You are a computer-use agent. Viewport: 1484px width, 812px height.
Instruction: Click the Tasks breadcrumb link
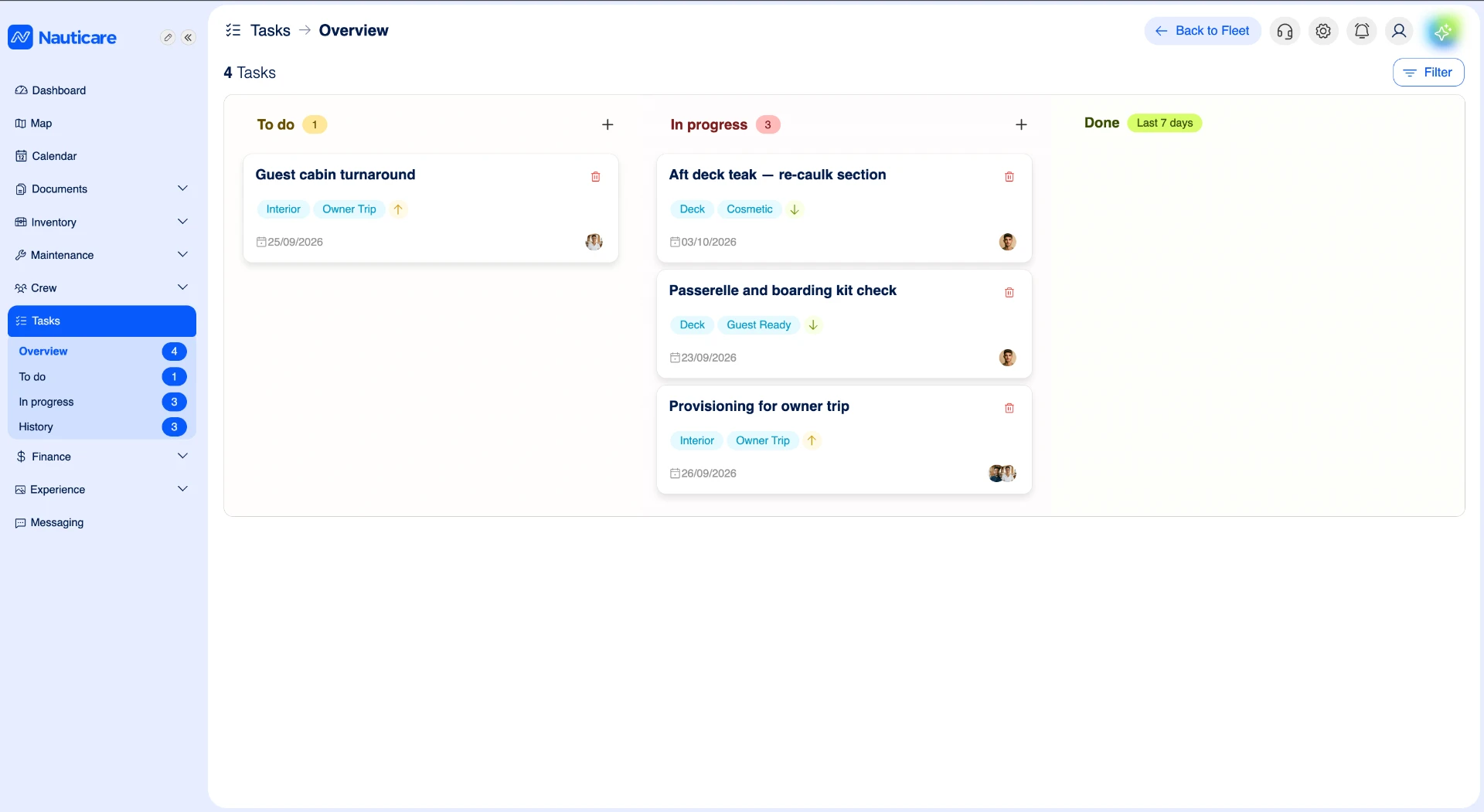271,30
